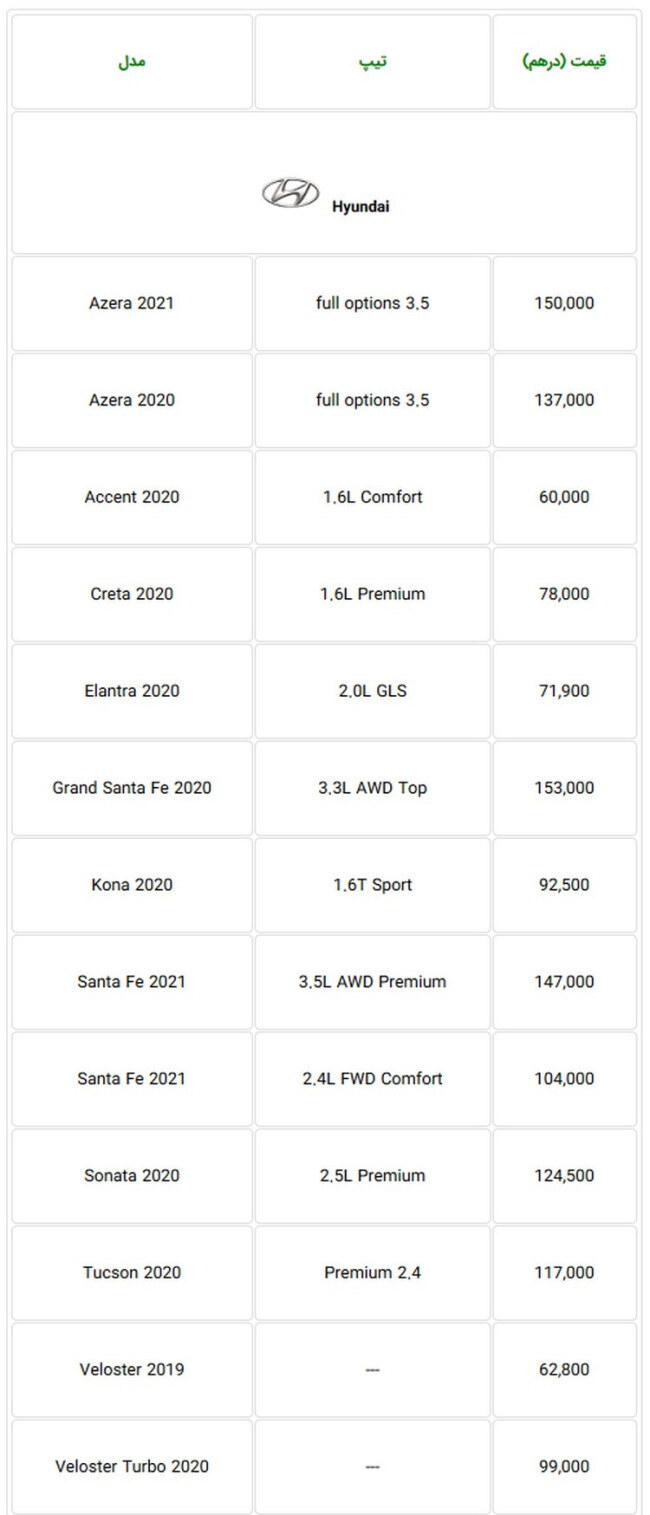Click the Elantra 2020 price 71,900
The height and width of the screenshot is (1515, 650).
click(564, 691)
